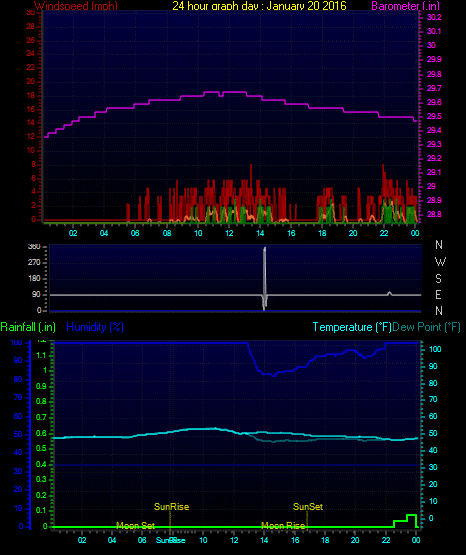Click the Moon Set marker label
The image size is (466, 555).
(x=136, y=526)
